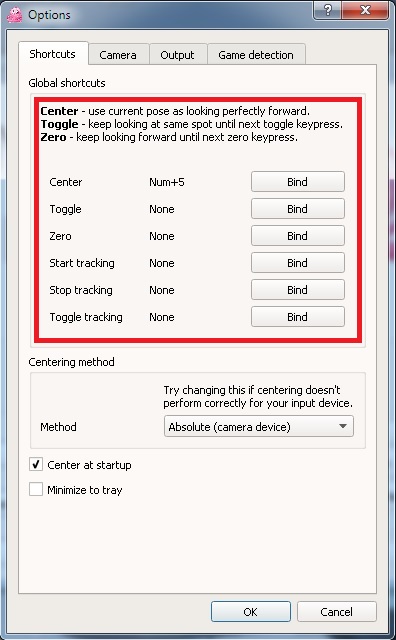This screenshot has height=640, width=396.
Task: Click the Center row label beside Num+5
Action: click(x=66, y=182)
